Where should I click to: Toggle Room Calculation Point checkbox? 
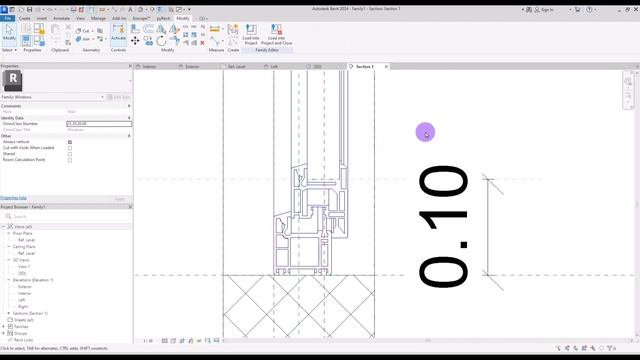(x=70, y=160)
